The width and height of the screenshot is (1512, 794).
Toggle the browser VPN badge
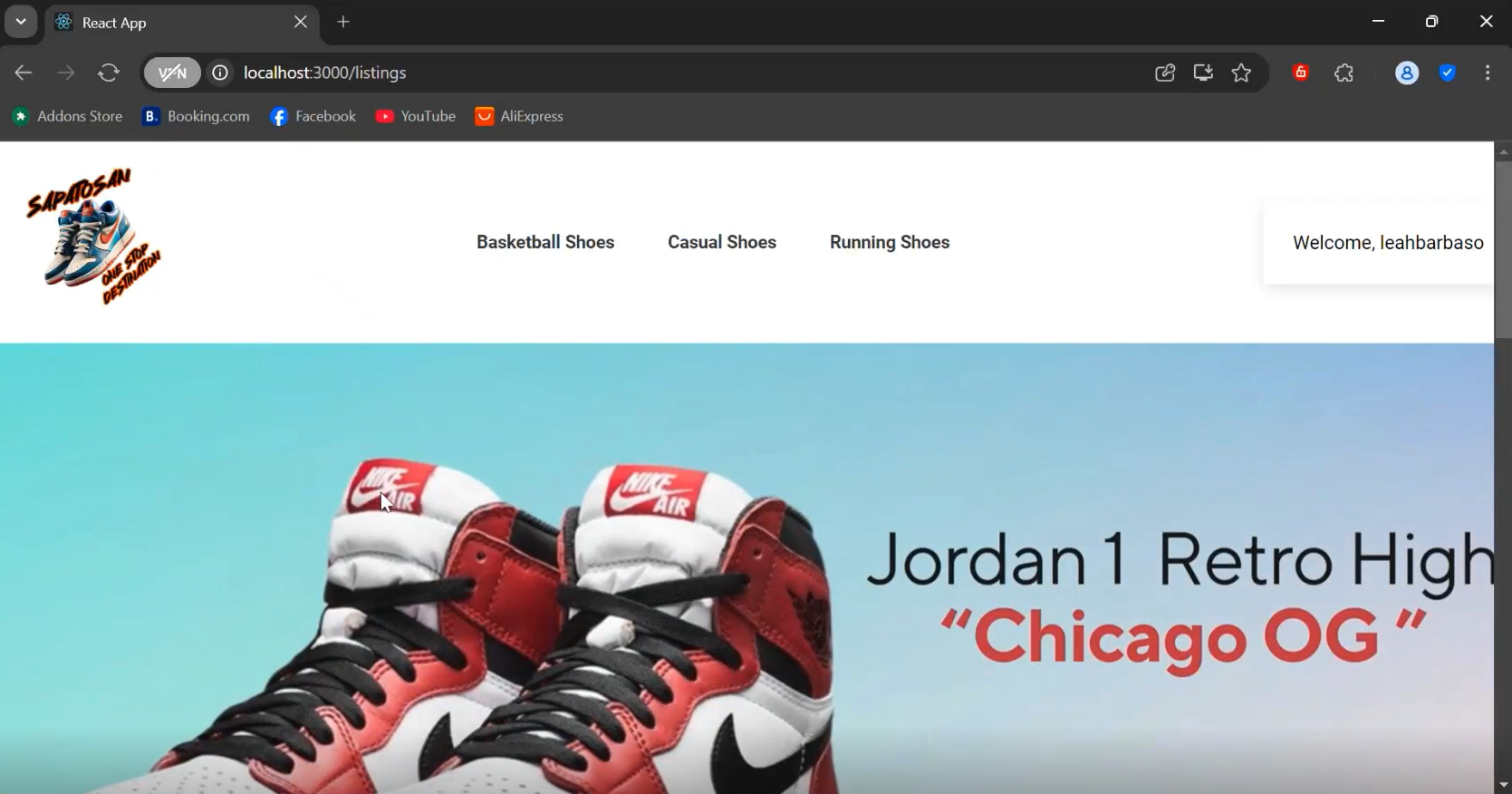point(172,73)
